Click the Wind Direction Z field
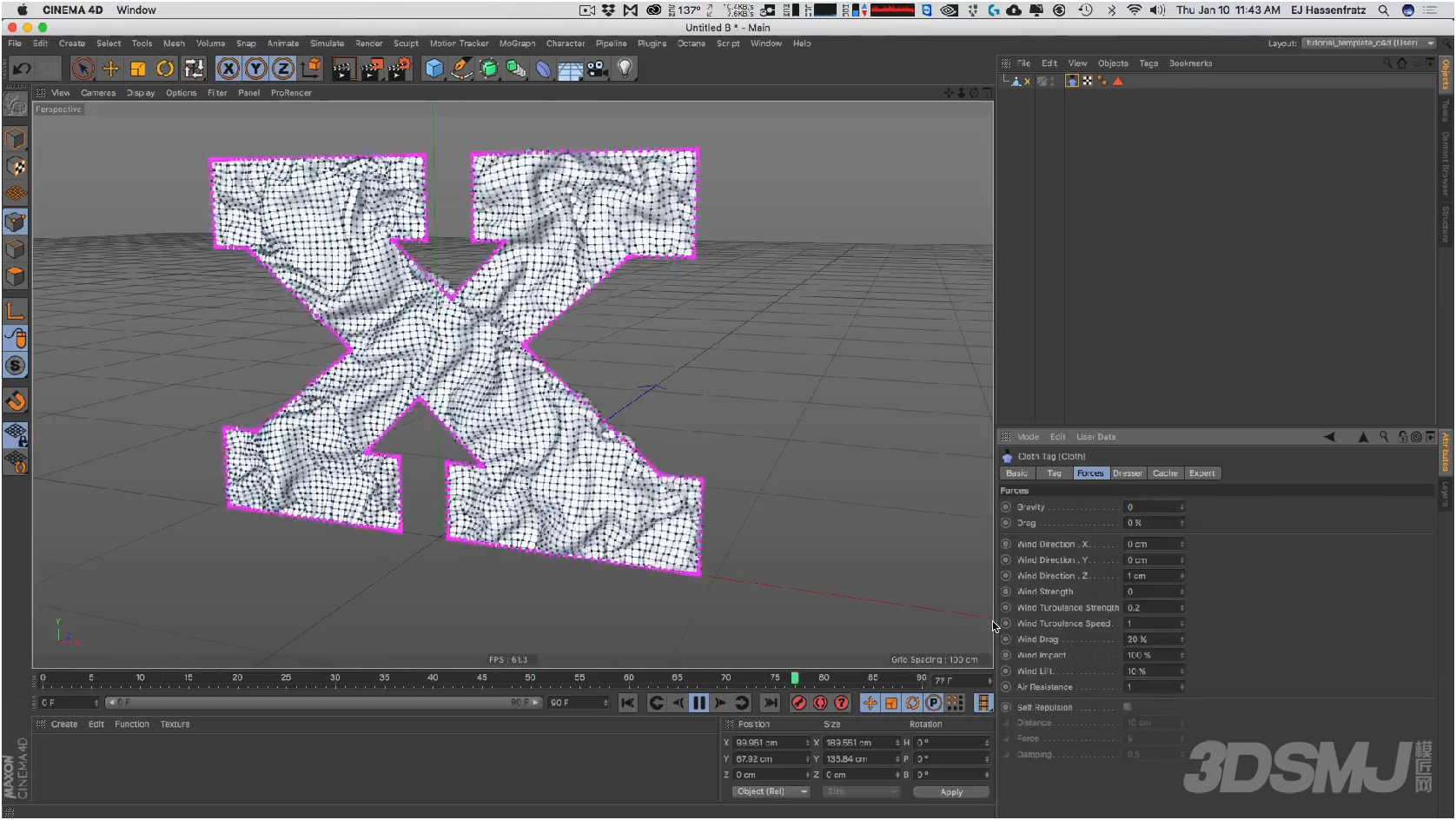This screenshot has width=1456, height=820. [x=1154, y=576]
